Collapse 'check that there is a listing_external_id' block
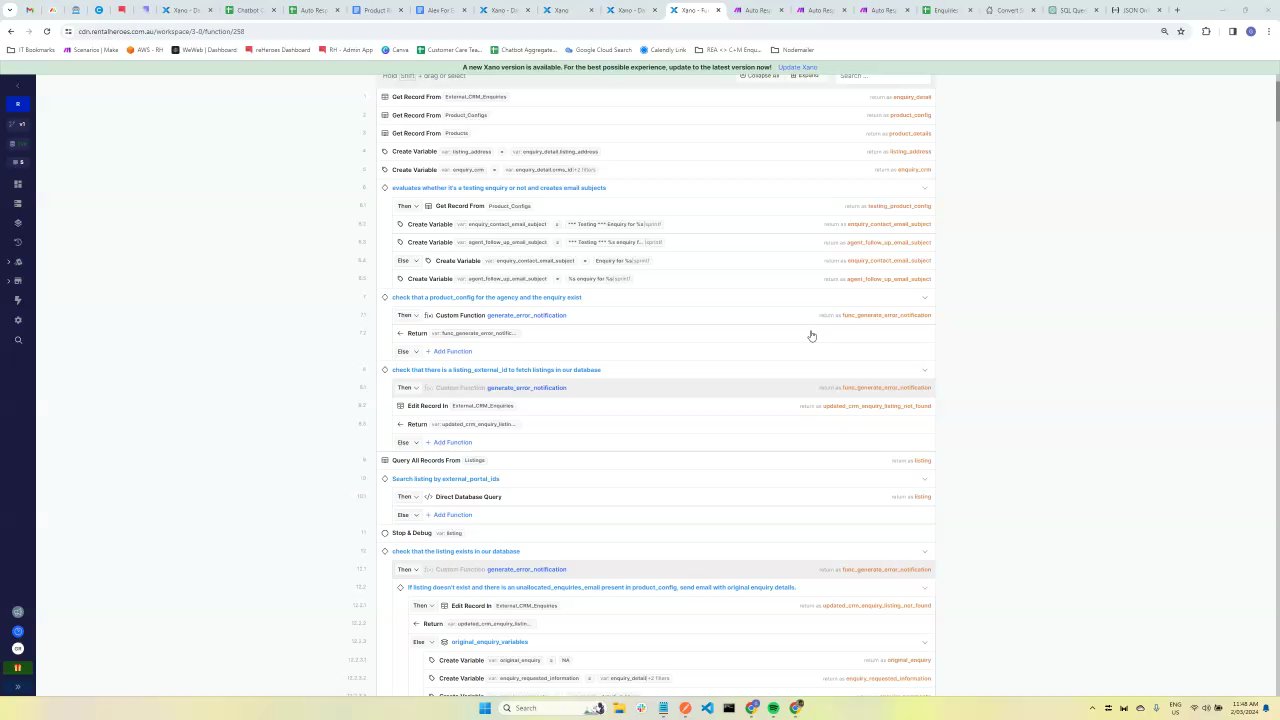 pos(924,370)
